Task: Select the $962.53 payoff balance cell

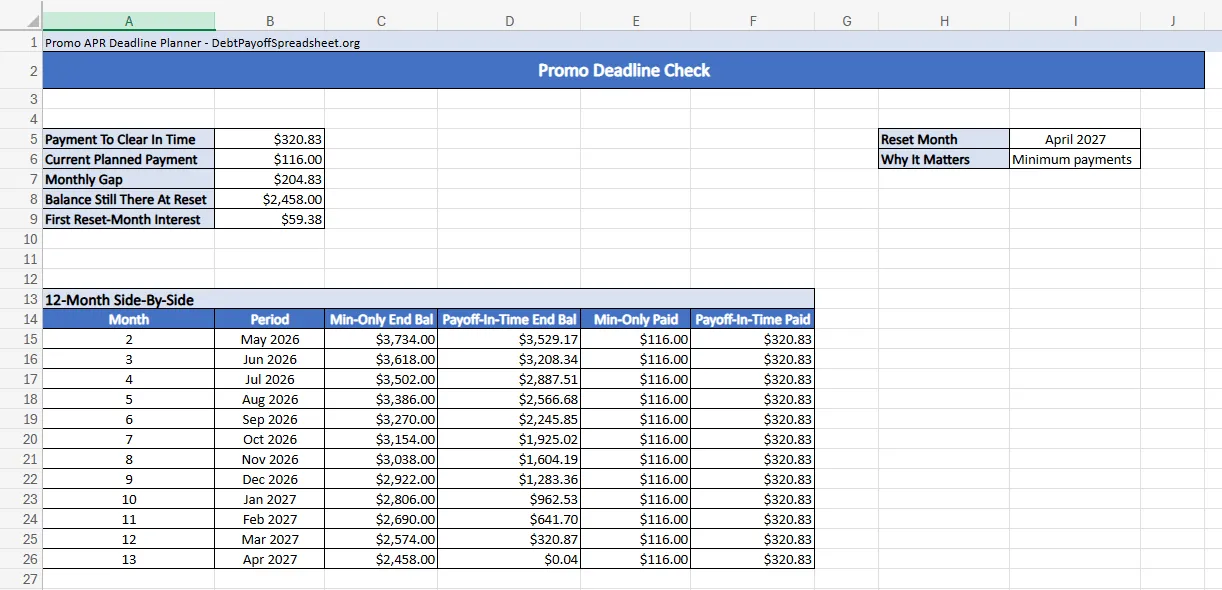Action: coord(509,499)
